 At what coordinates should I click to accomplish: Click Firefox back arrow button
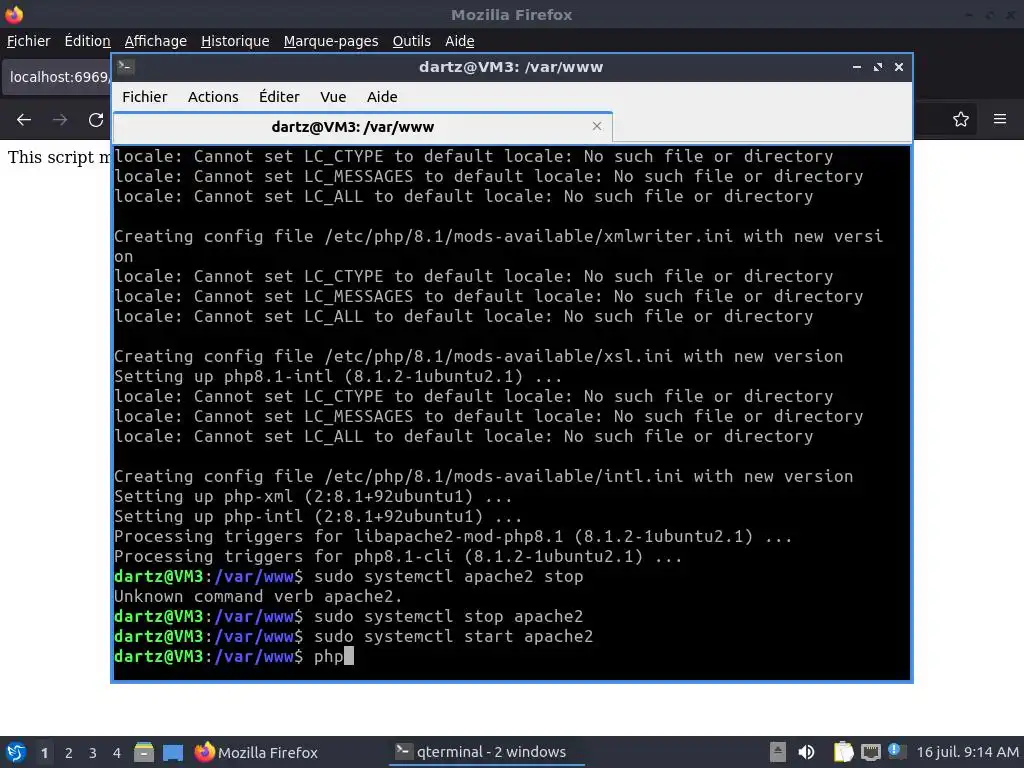[24, 120]
